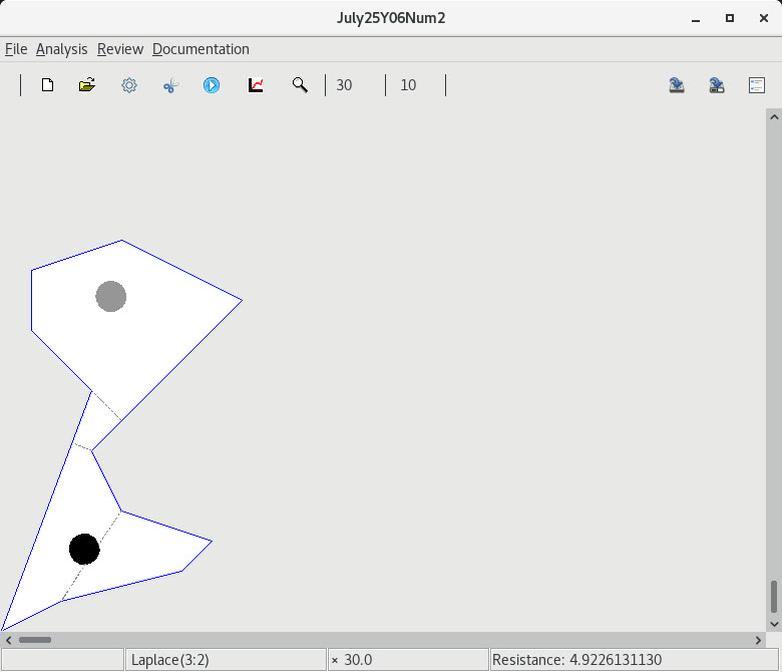Open a file with the folder icon

point(87,85)
